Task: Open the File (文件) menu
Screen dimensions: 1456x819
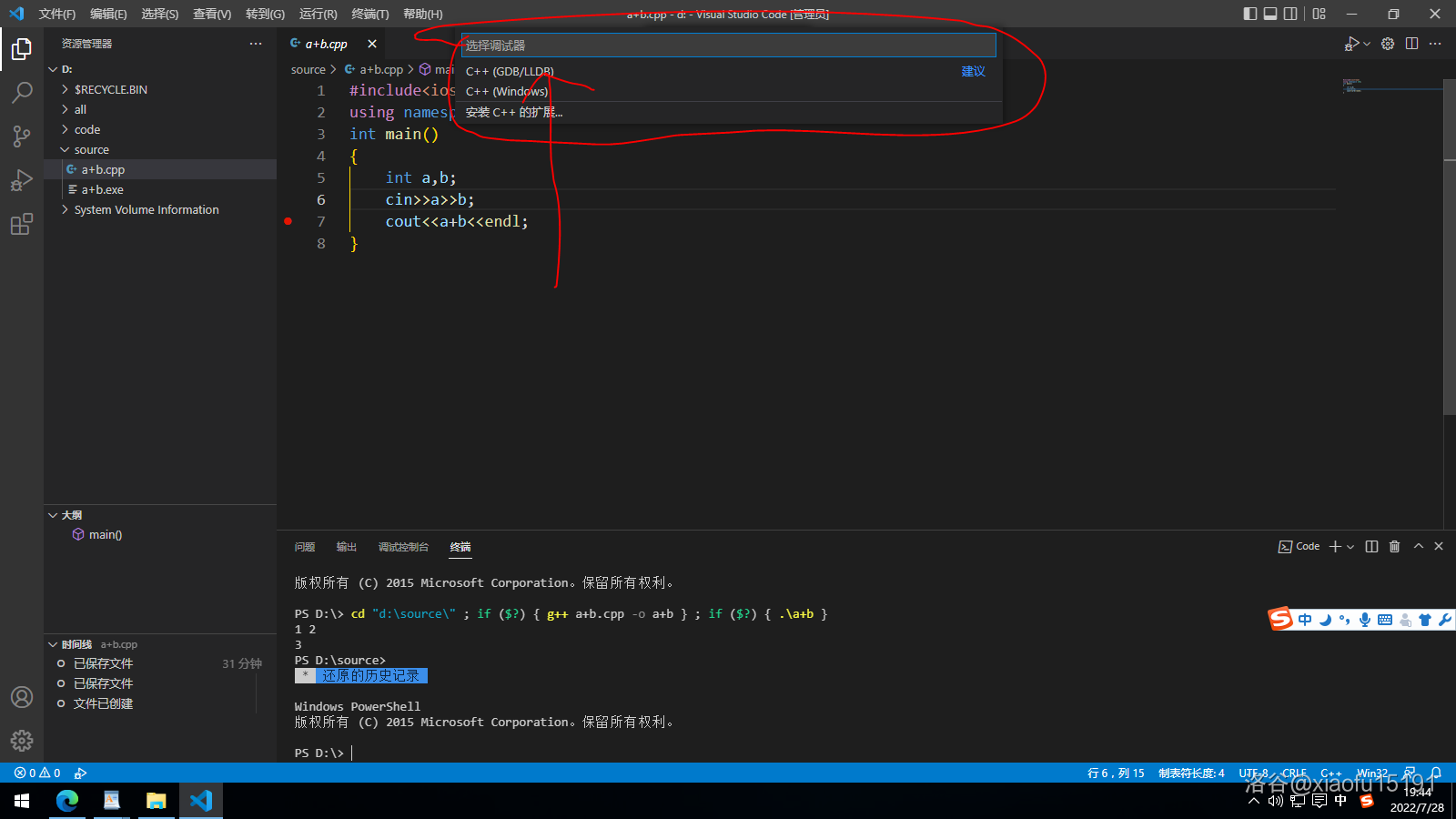Action: click(57, 14)
